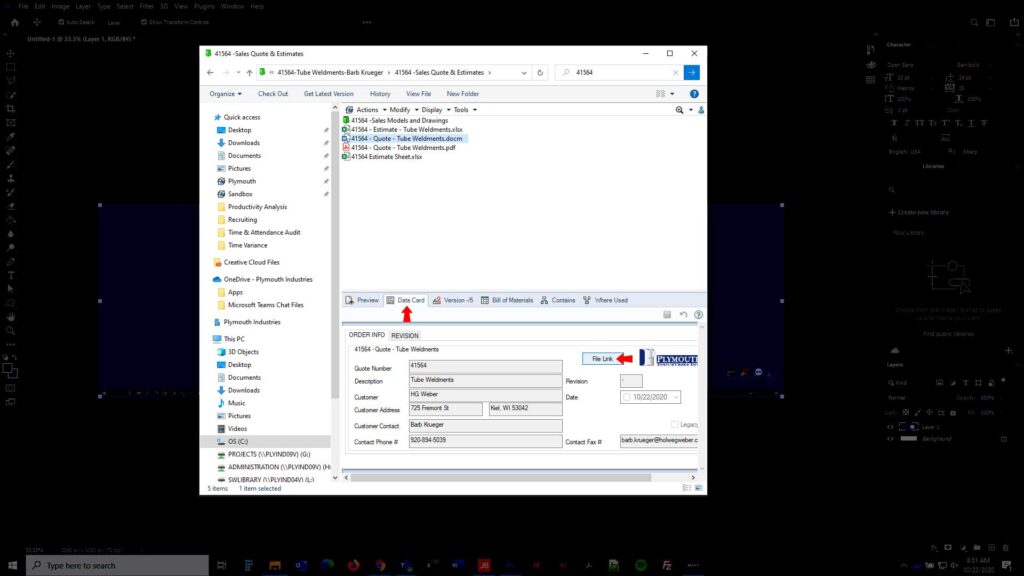Enable the Legacy checkbox
The width and height of the screenshot is (1024, 576).
pyautogui.click(x=675, y=424)
